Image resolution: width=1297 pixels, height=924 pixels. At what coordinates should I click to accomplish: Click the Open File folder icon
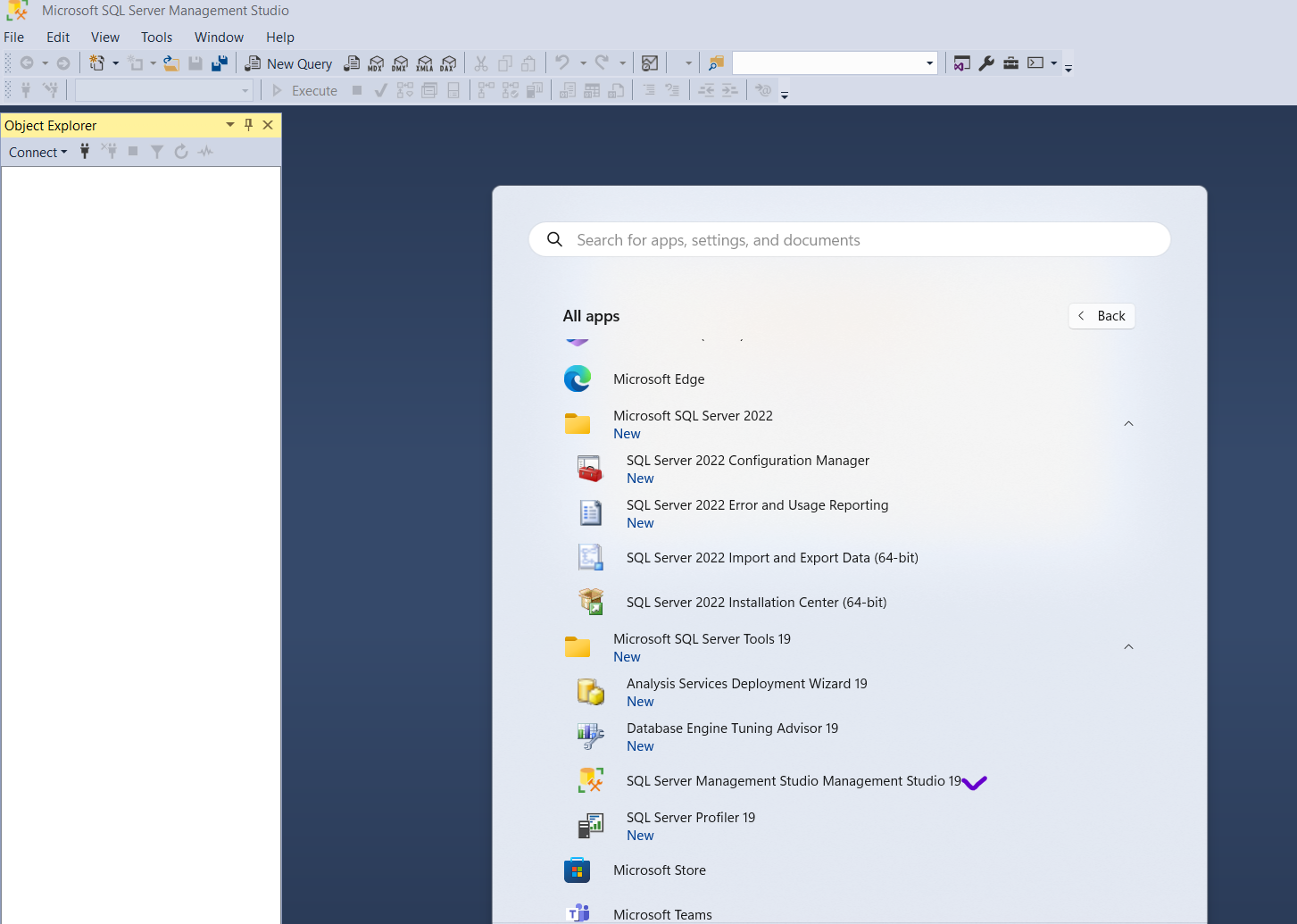[x=171, y=63]
